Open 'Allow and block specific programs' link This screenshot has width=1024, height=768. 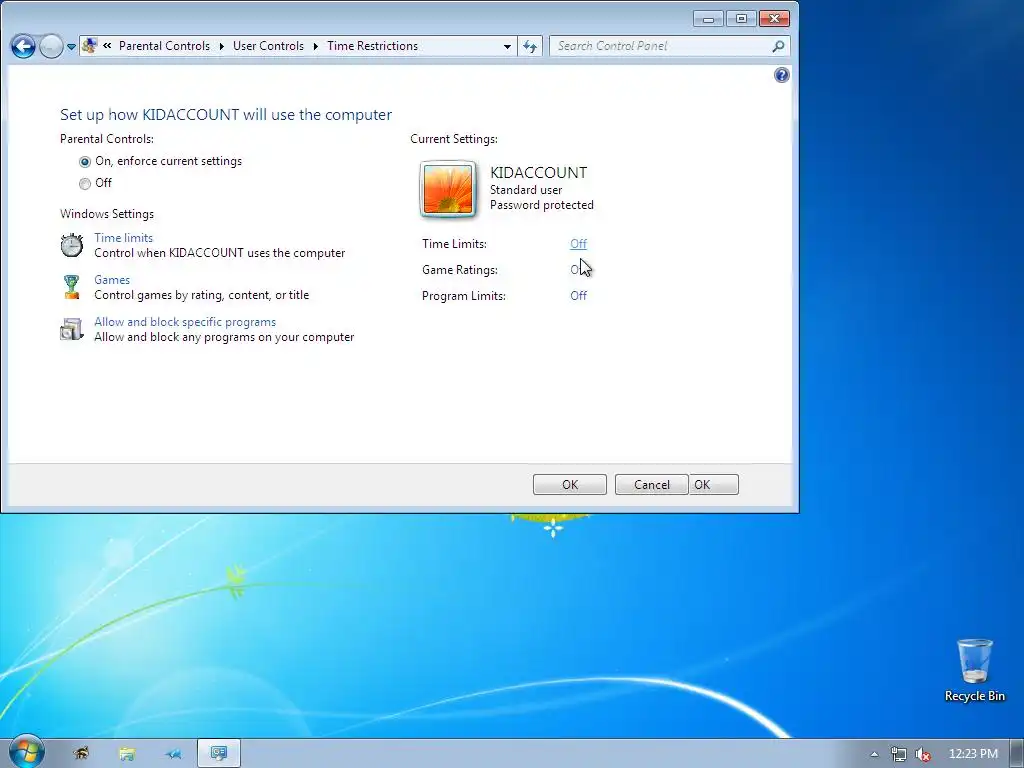tap(185, 322)
